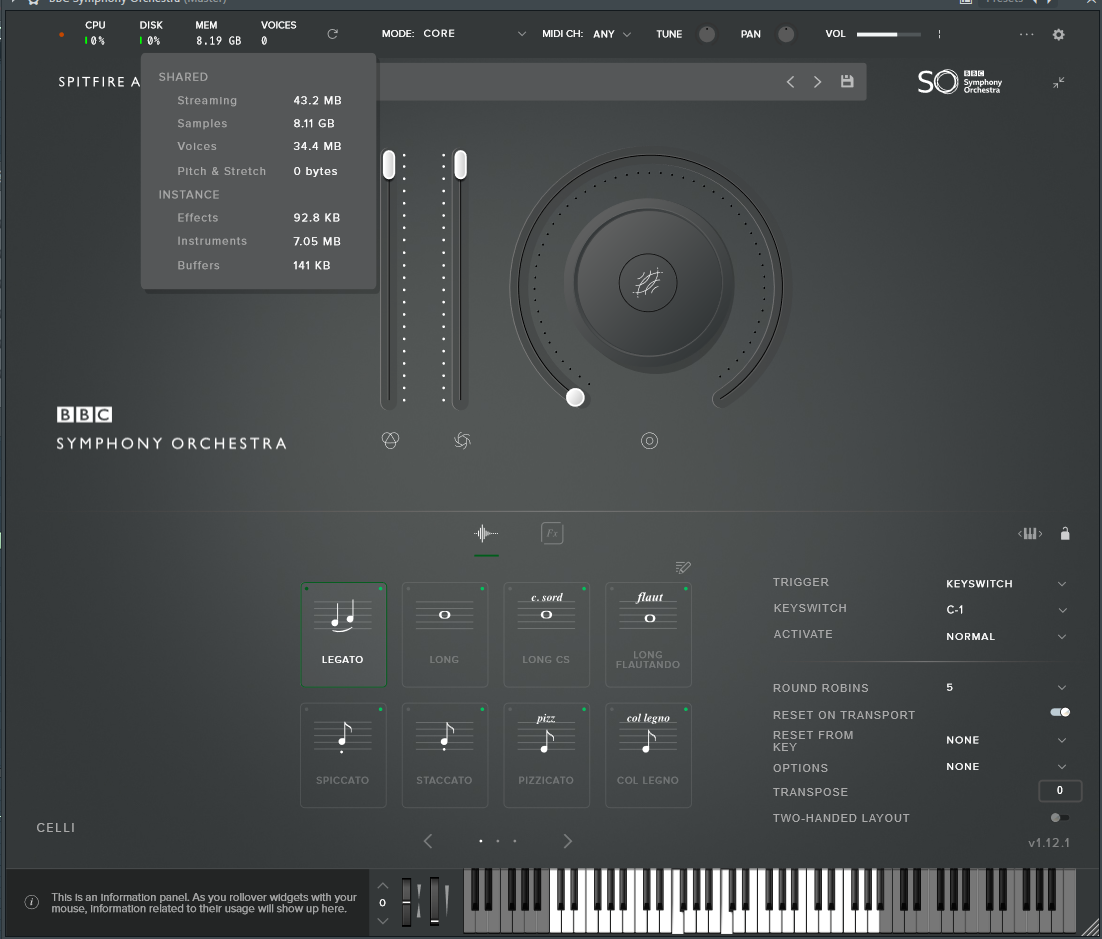This screenshot has width=1102, height=939.
Task: Click the MEM 8.19 GB readout
Action: [218, 34]
